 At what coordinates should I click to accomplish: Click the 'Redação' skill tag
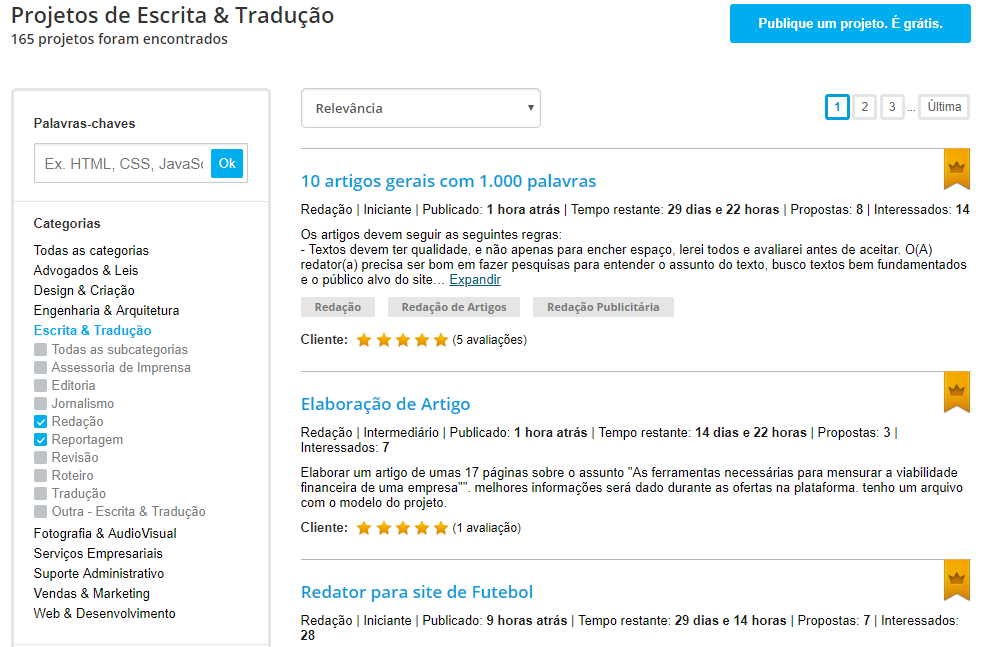pyautogui.click(x=338, y=307)
